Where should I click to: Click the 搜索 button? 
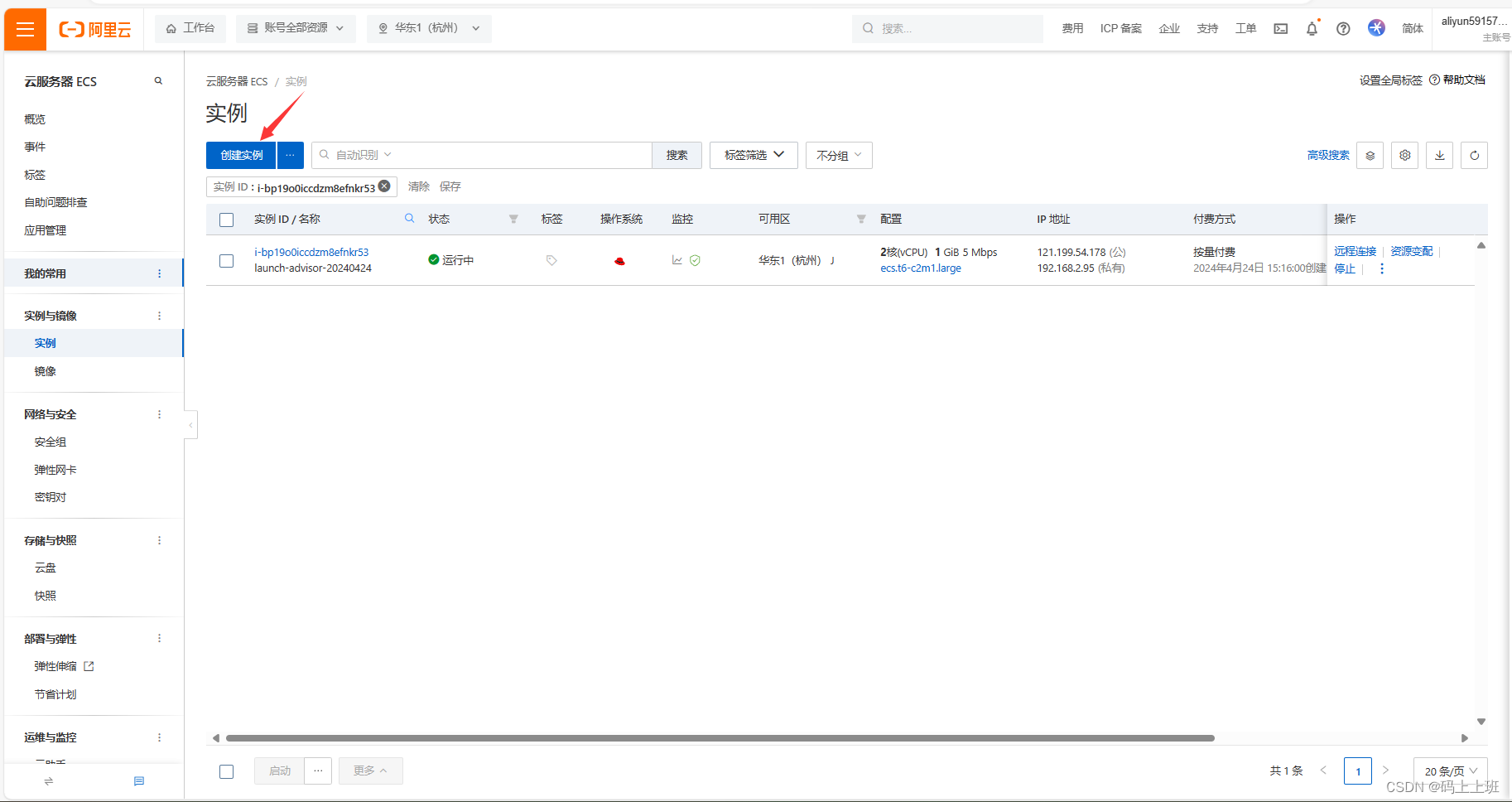pyautogui.click(x=677, y=156)
